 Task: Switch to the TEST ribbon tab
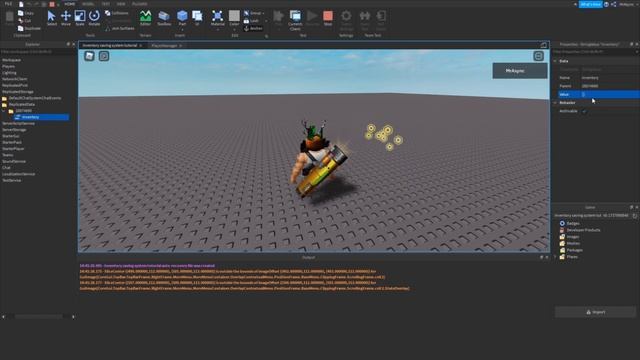(105, 4)
